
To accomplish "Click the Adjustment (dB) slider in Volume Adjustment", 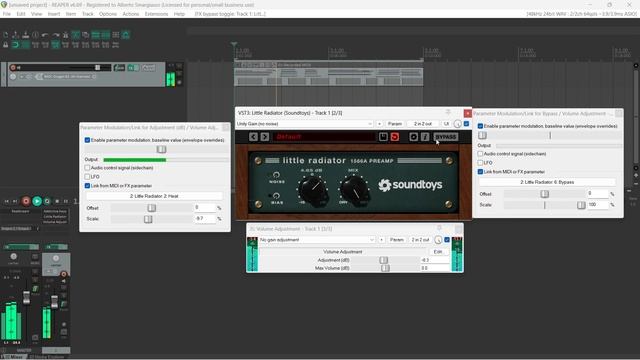I will coord(384,260).
